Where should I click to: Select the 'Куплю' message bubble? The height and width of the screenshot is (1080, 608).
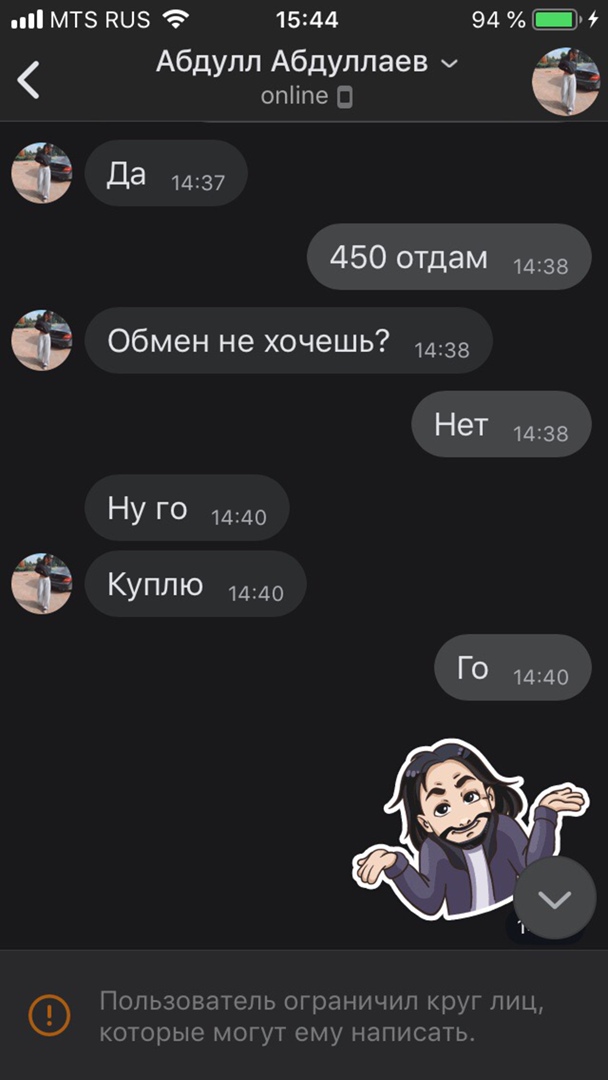point(196,583)
